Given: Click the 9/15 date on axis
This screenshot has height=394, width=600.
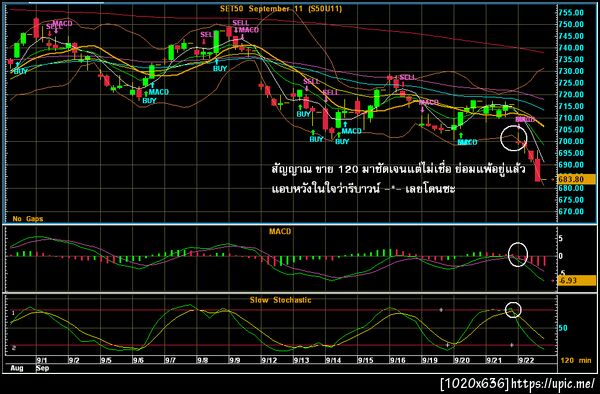Looking at the screenshot, I should tap(365, 360).
